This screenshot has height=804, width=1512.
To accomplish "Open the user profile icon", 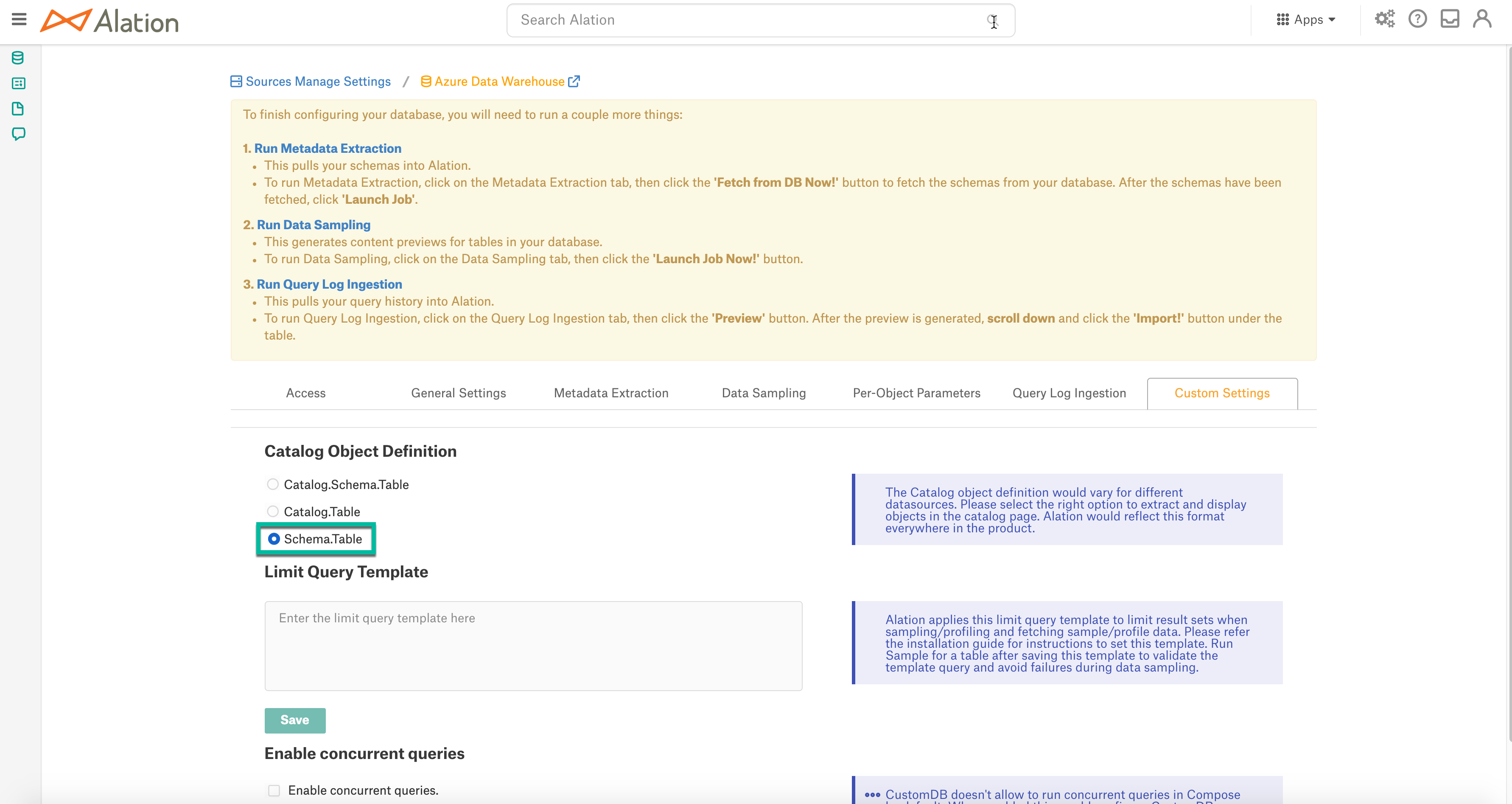I will pyautogui.click(x=1481, y=20).
